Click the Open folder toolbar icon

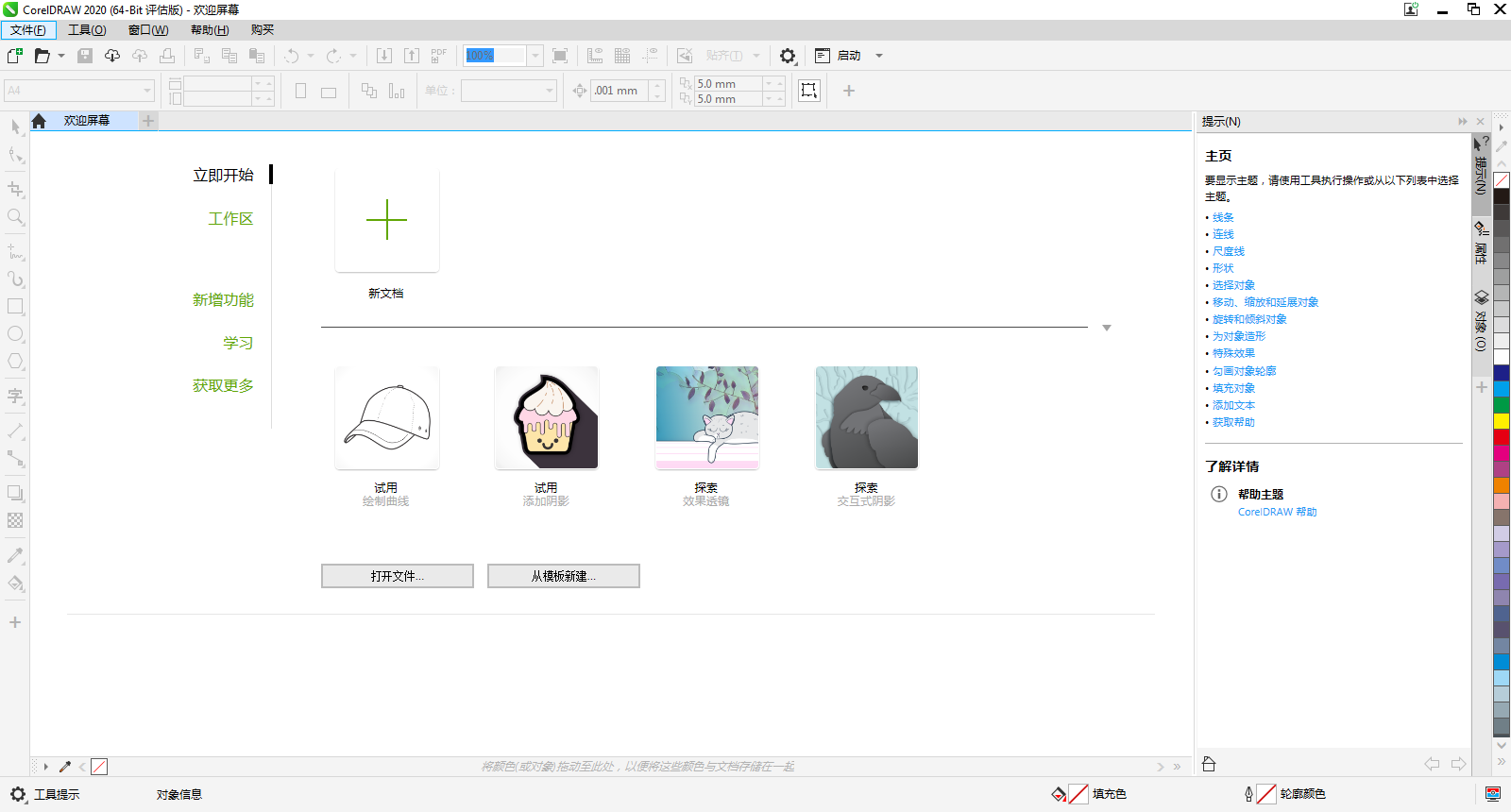(42, 56)
